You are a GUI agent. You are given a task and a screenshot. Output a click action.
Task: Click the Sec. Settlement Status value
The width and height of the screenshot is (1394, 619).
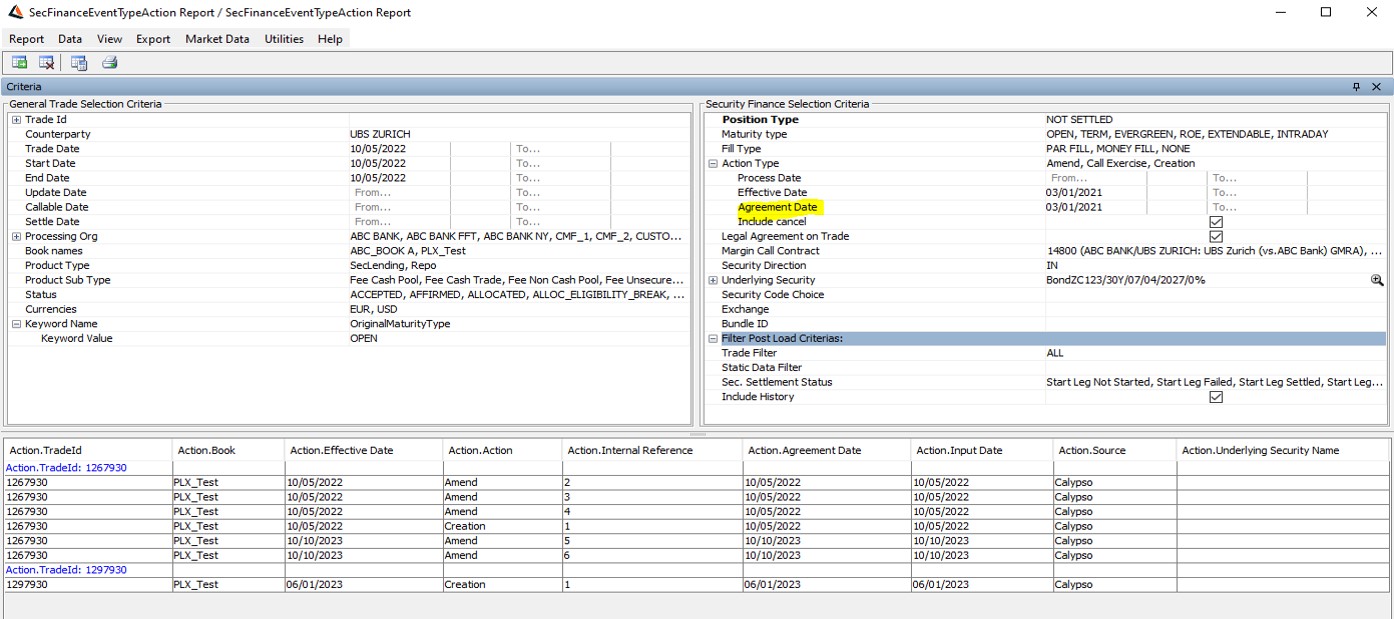pos(1215,382)
